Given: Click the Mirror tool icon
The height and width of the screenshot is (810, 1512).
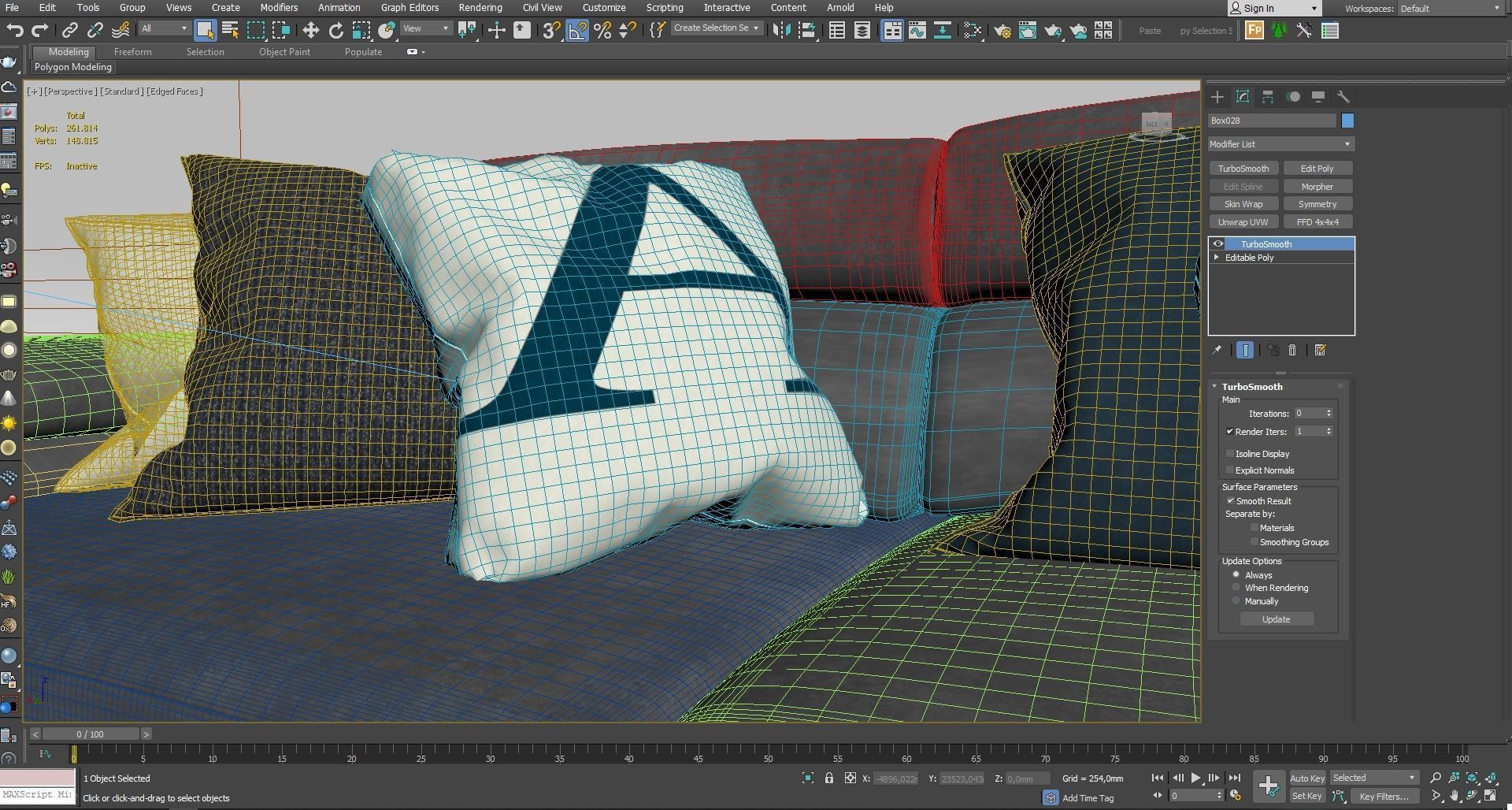Looking at the screenshot, I should (781, 31).
